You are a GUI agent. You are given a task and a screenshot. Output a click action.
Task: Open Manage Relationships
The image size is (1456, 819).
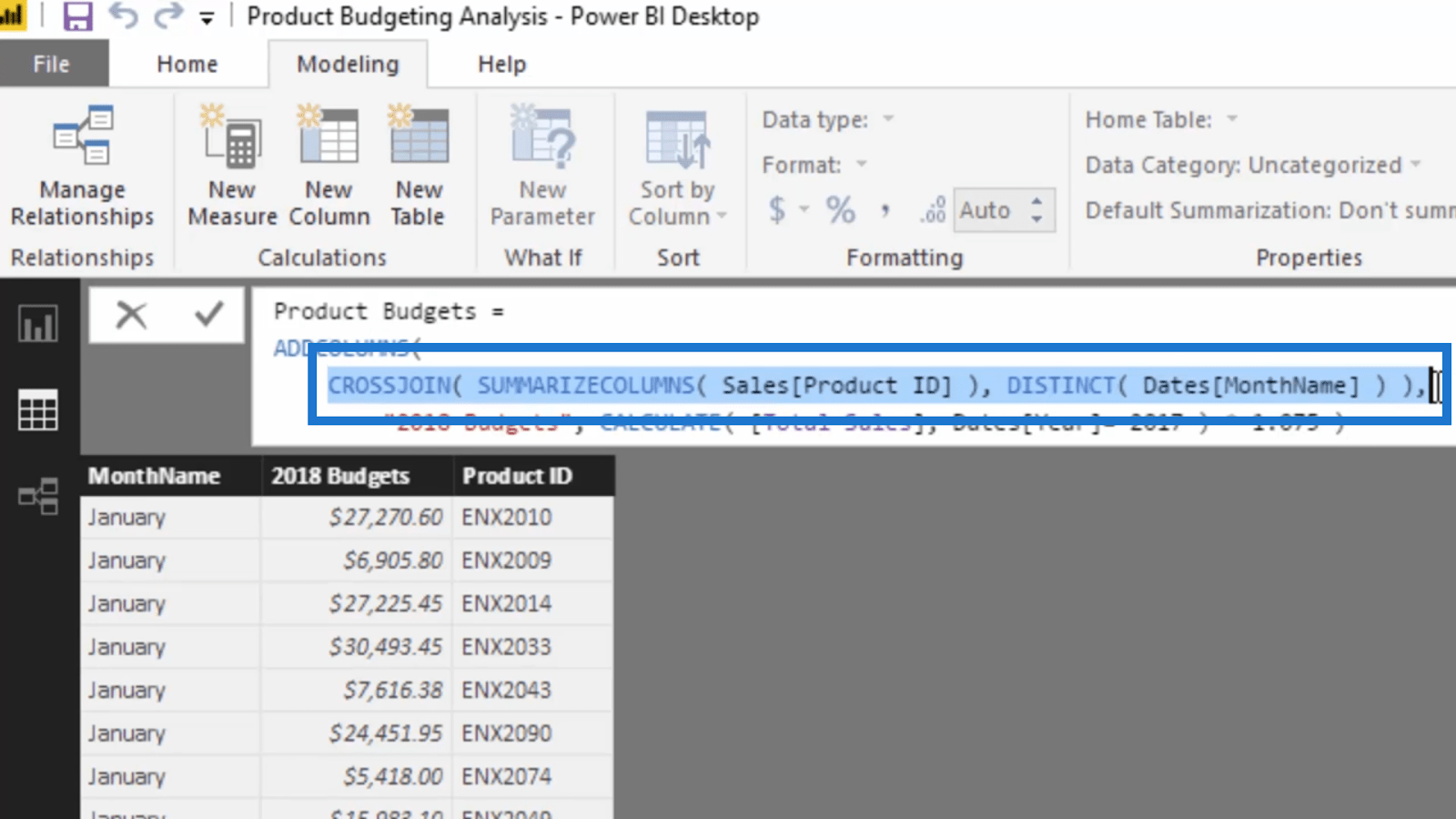coord(83,166)
